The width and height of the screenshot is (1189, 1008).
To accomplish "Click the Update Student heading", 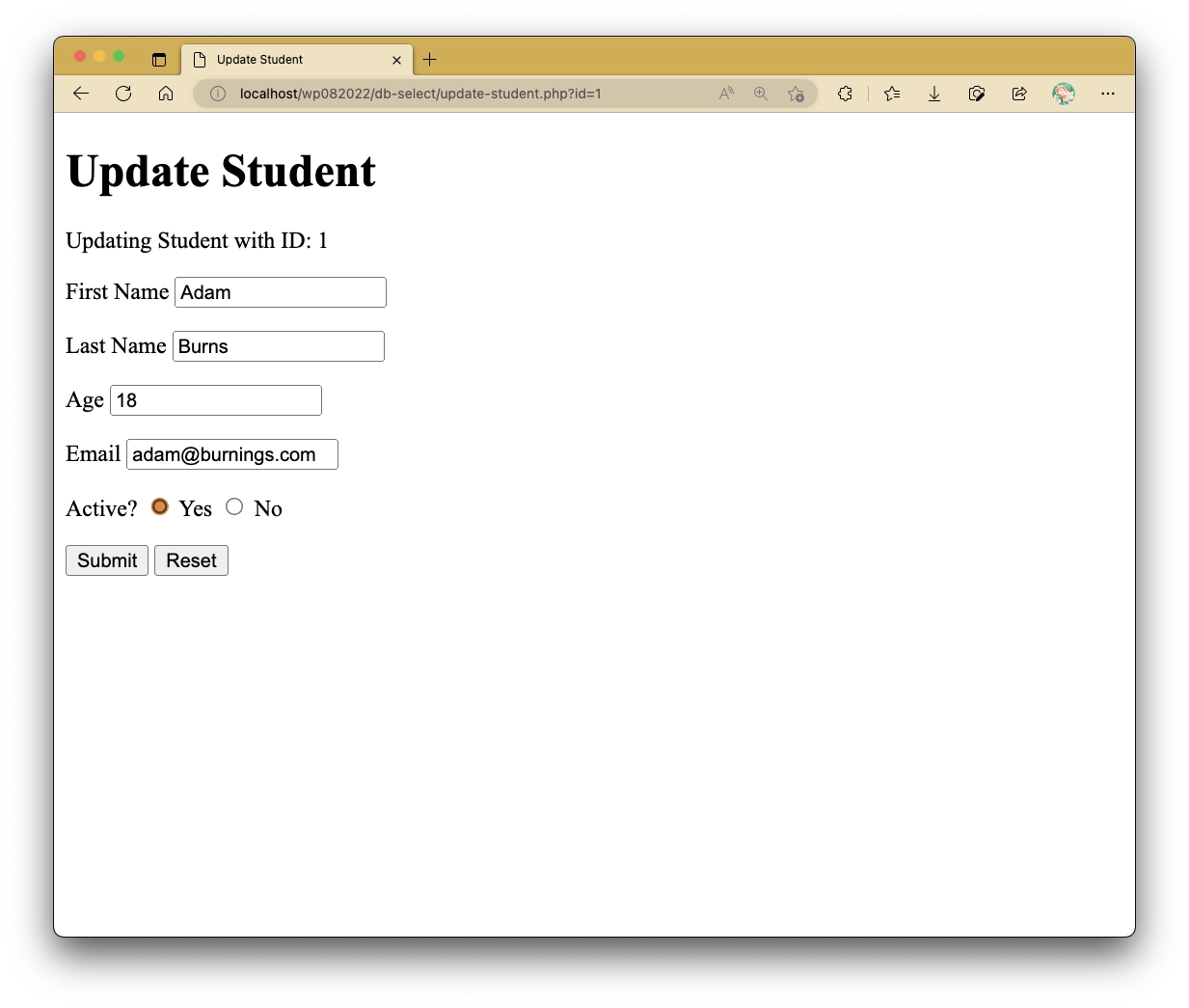I will point(221,172).
